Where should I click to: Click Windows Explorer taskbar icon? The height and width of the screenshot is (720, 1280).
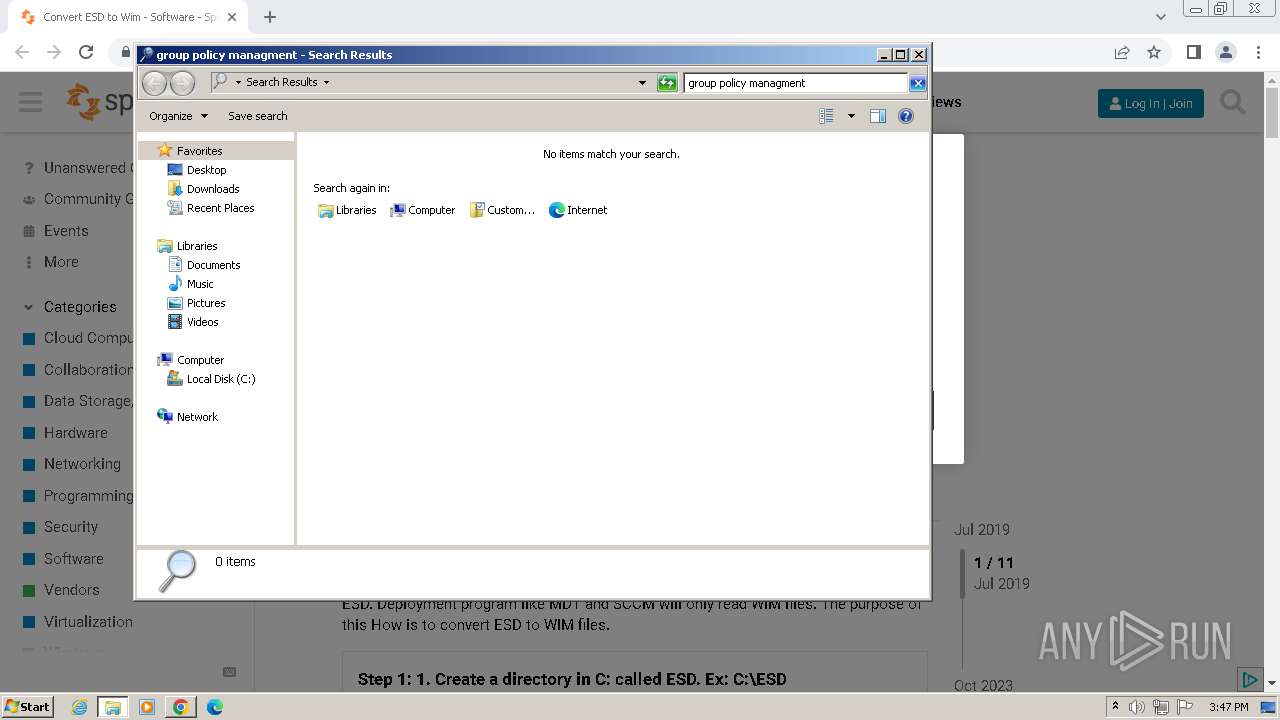(x=113, y=707)
